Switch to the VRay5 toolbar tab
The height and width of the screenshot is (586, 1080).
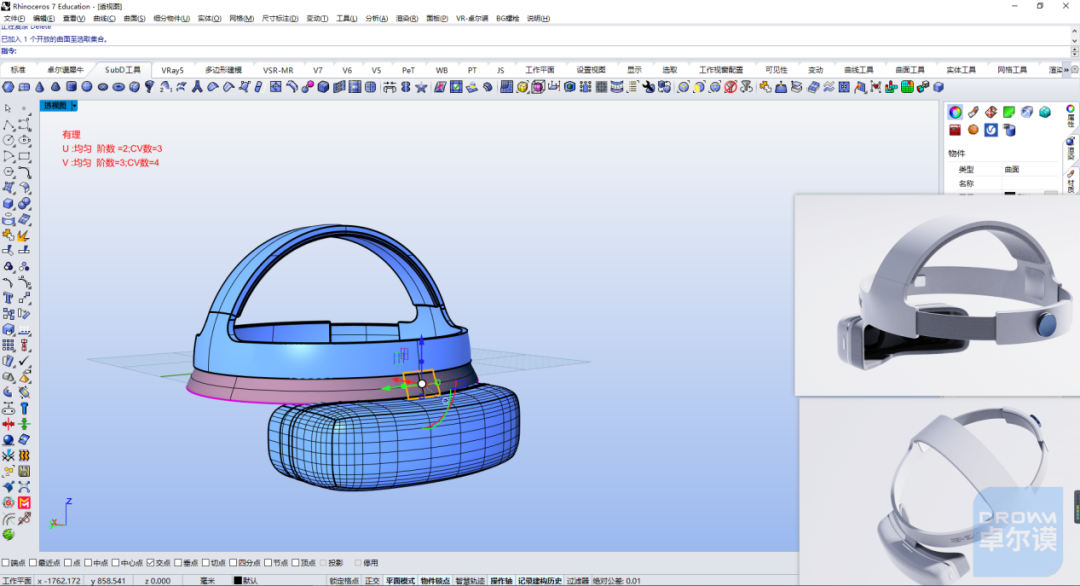(172, 70)
